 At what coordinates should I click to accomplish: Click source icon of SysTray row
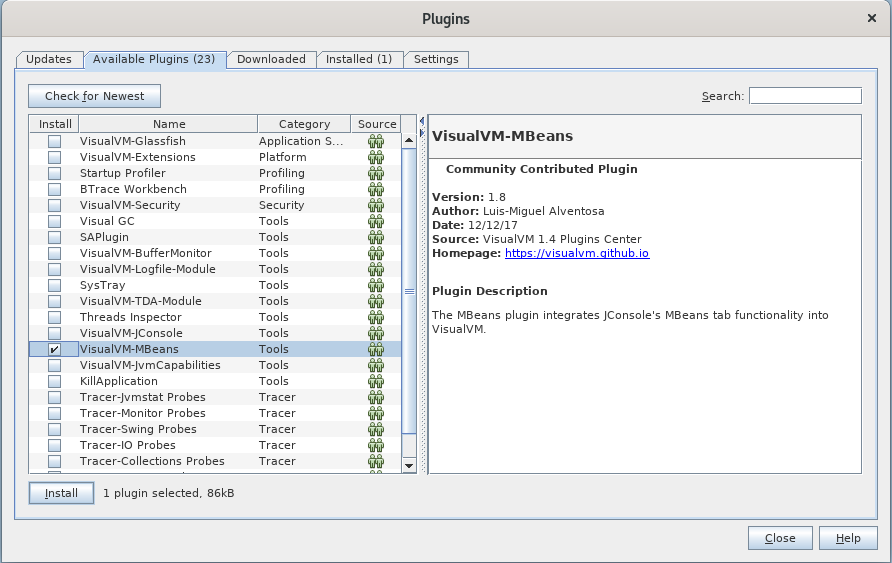pyautogui.click(x=376, y=285)
